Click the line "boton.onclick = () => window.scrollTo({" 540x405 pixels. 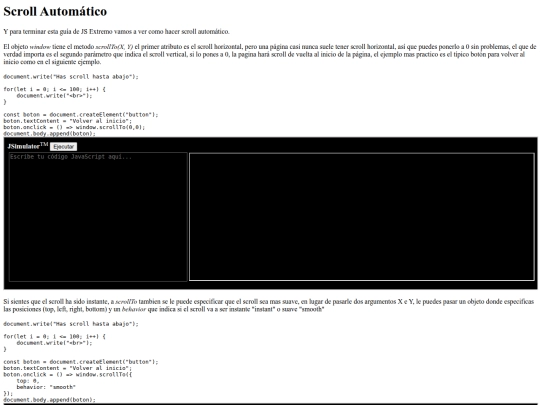[x=68, y=374]
